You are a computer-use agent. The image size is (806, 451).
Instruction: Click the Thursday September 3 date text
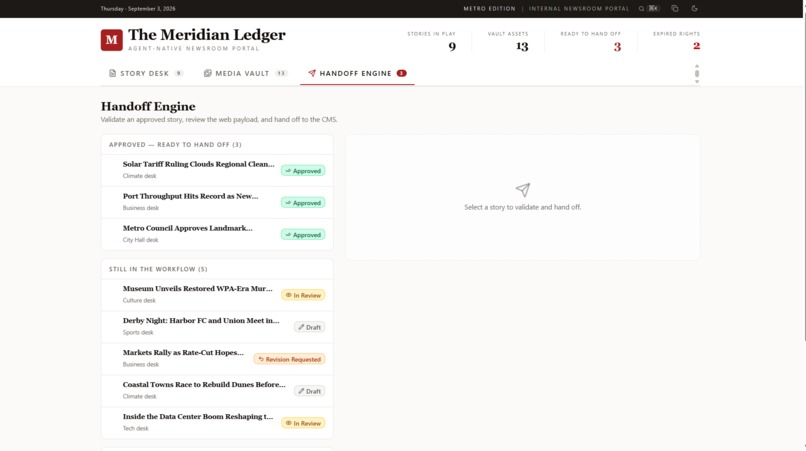pyautogui.click(x=138, y=9)
